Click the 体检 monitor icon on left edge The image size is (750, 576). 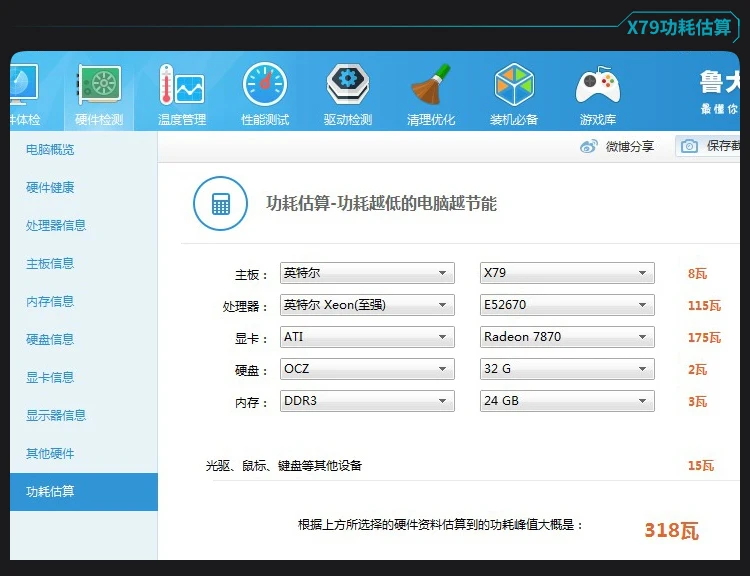[x=23, y=84]
